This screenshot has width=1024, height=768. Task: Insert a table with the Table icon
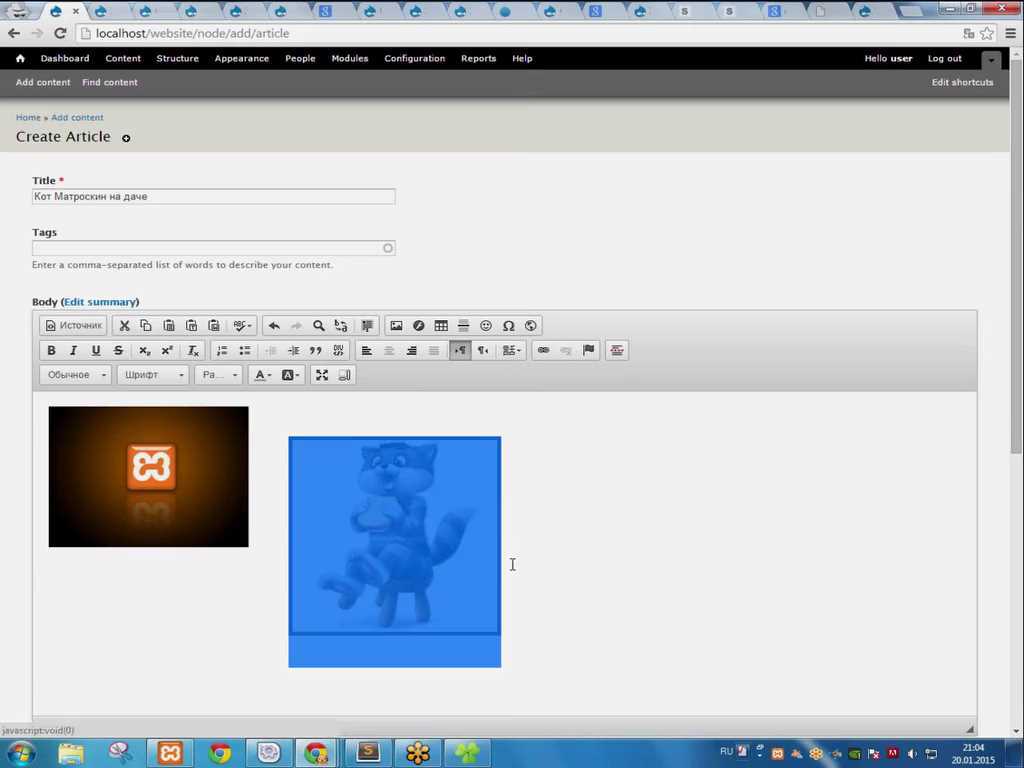click(441, 325)
